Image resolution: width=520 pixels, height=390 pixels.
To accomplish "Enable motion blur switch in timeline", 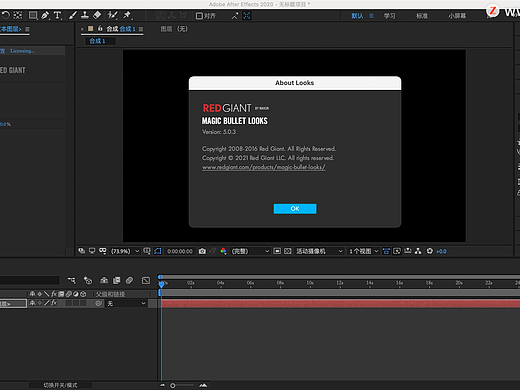I will (x=129, y=280).
